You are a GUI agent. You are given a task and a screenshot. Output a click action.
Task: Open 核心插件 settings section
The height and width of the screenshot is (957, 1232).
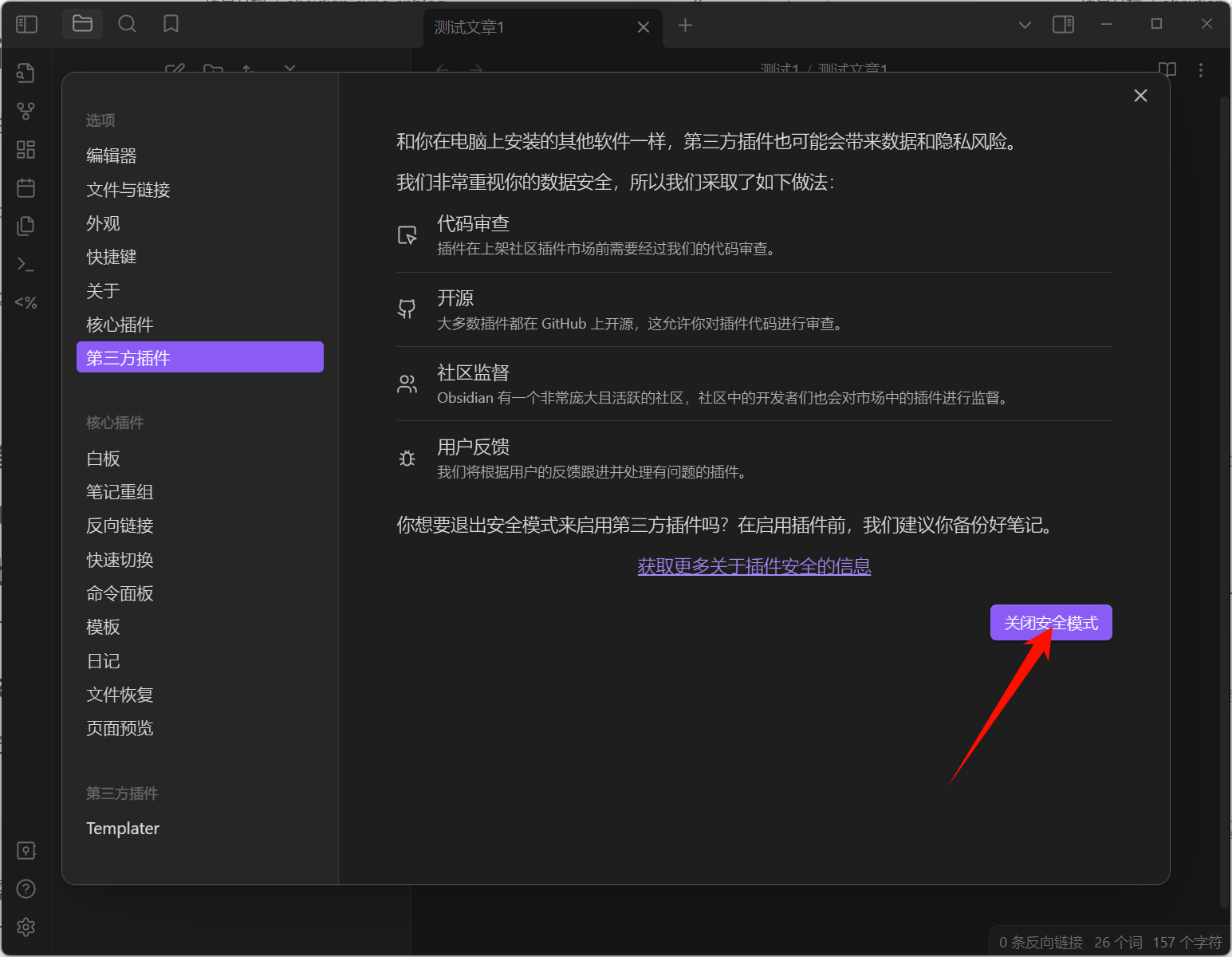pos(200,325)
